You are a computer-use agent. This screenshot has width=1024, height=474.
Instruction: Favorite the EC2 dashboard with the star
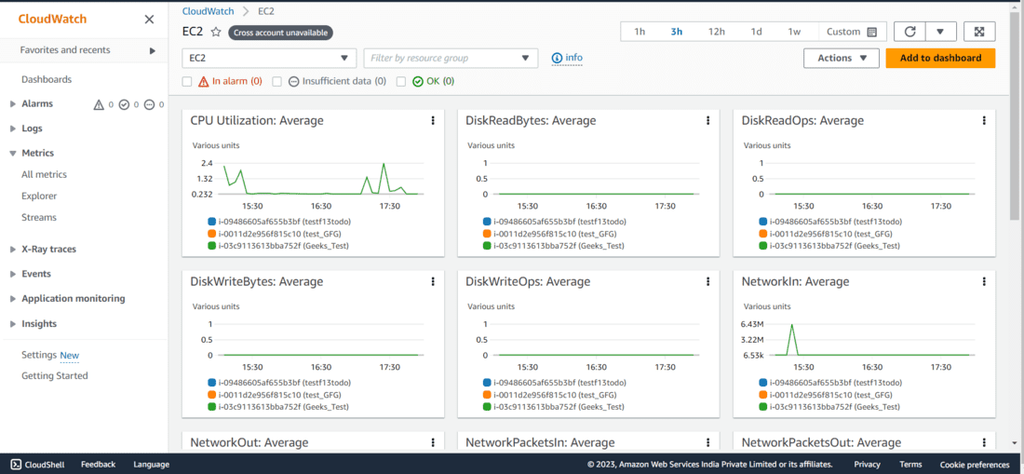(x=216, y=32)
